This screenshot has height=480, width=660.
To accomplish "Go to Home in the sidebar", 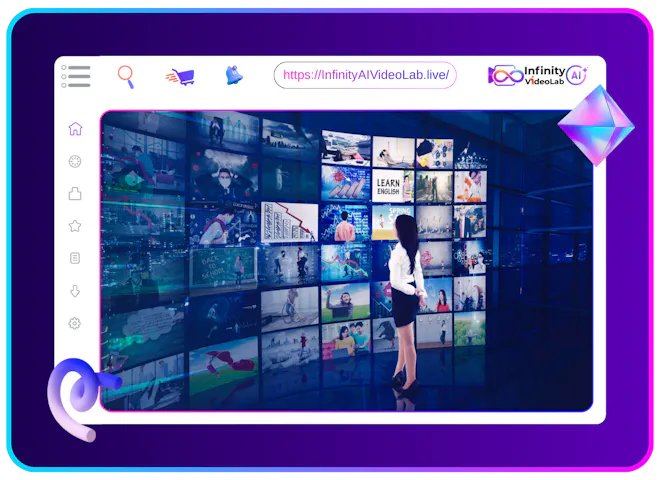I will [75, 129].
